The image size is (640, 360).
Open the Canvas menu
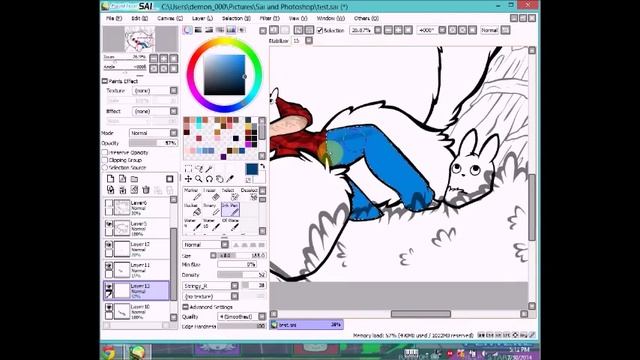pyautogui.click(x=170, y=18)
